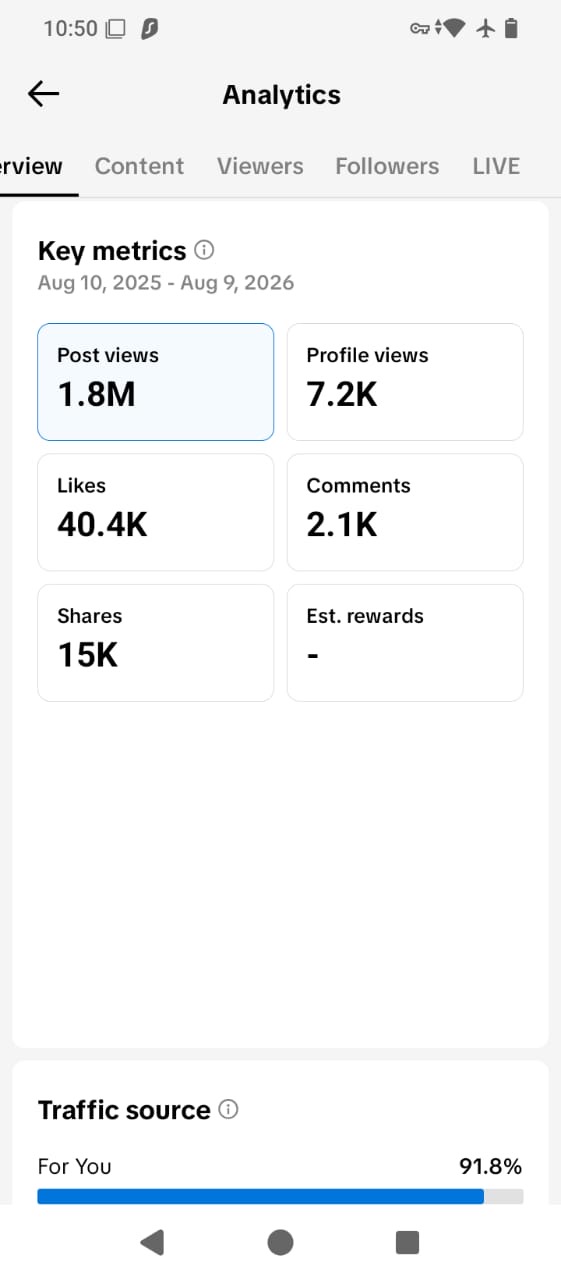Select the Likes metric card
The width and height of the screenshot is (561, 1280).
pos(156,512)
